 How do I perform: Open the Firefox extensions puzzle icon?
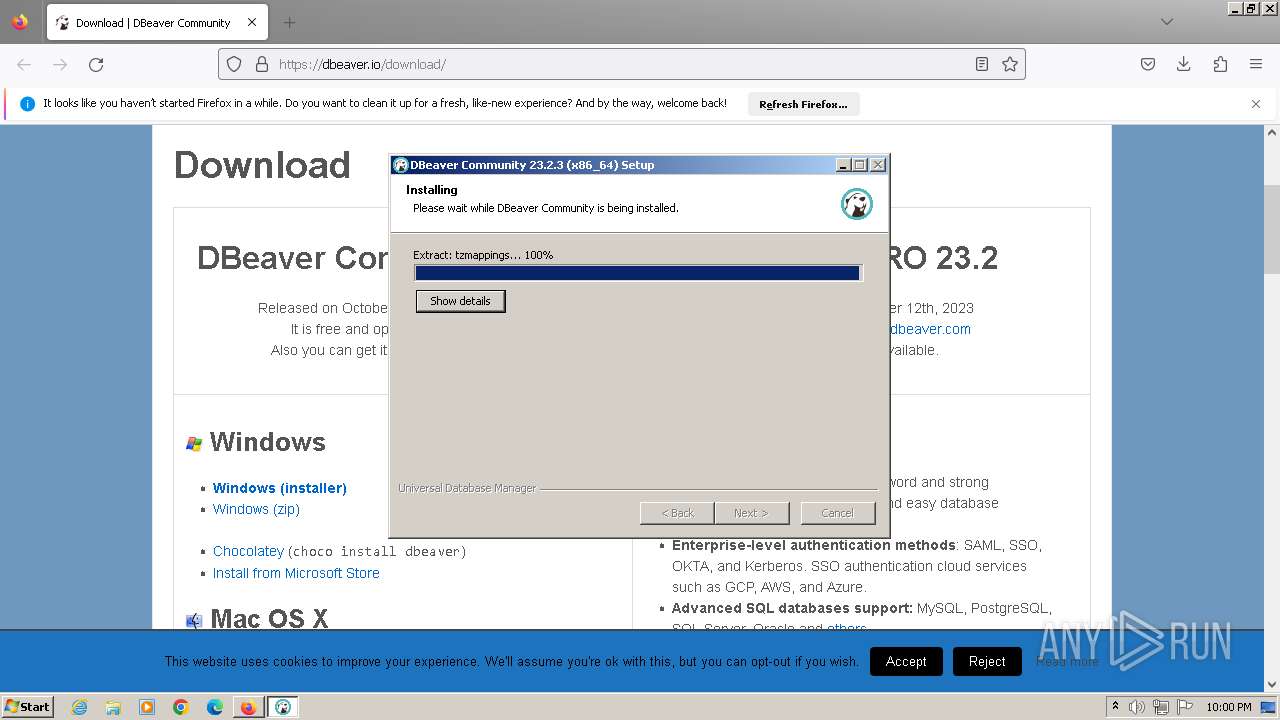click(x=1220, y=64)
